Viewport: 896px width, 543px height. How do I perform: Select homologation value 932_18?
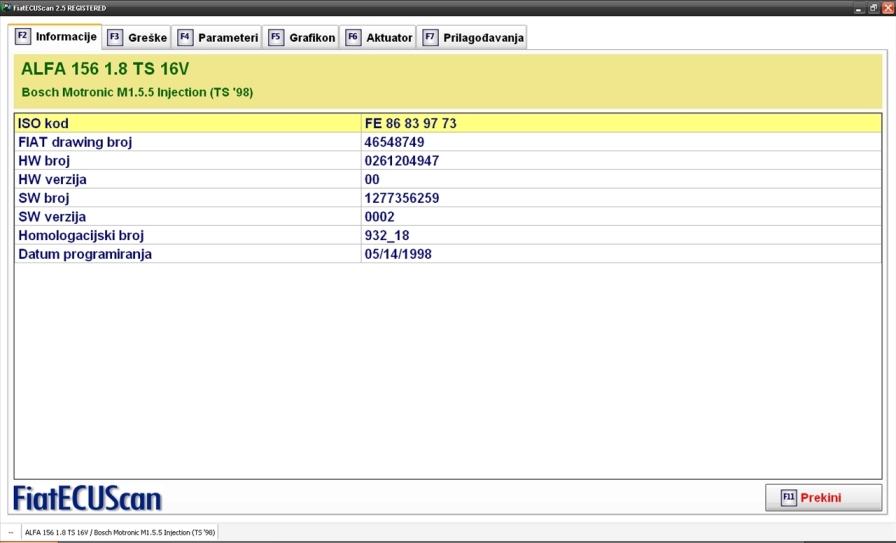coord(387,235)
